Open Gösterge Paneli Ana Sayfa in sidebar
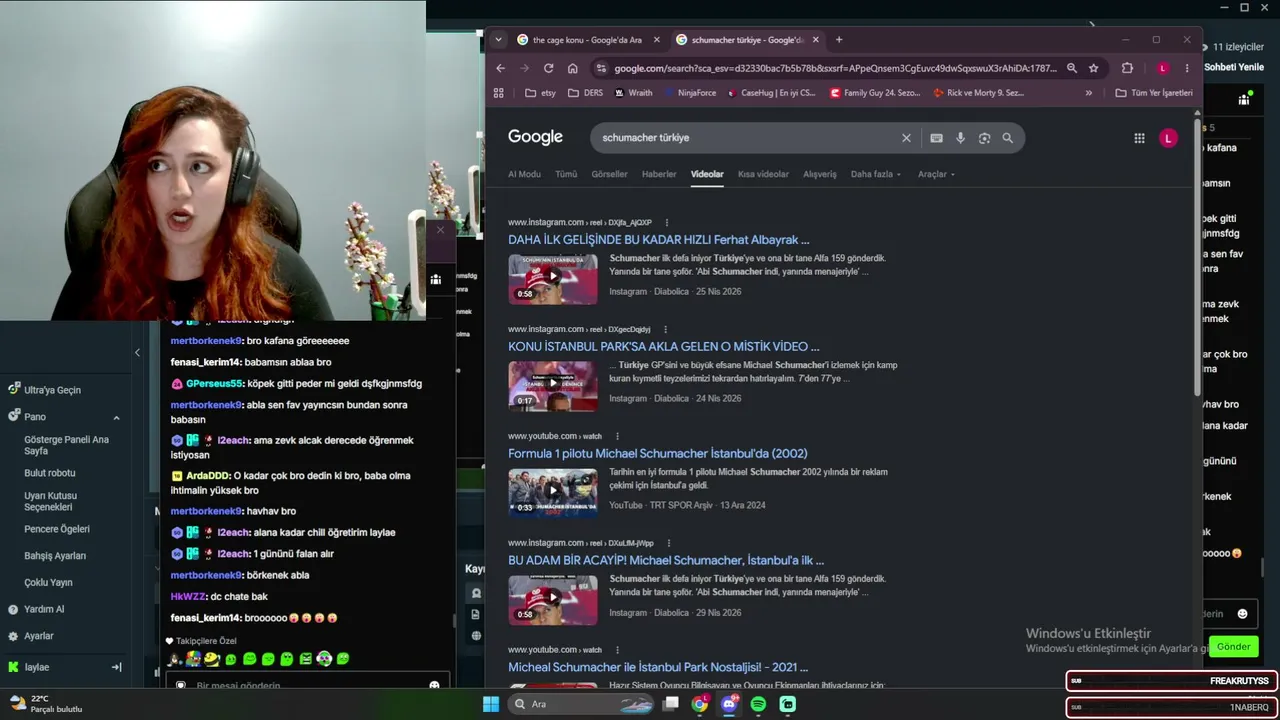Screen dimensions: 1280x720 [66, 446]
